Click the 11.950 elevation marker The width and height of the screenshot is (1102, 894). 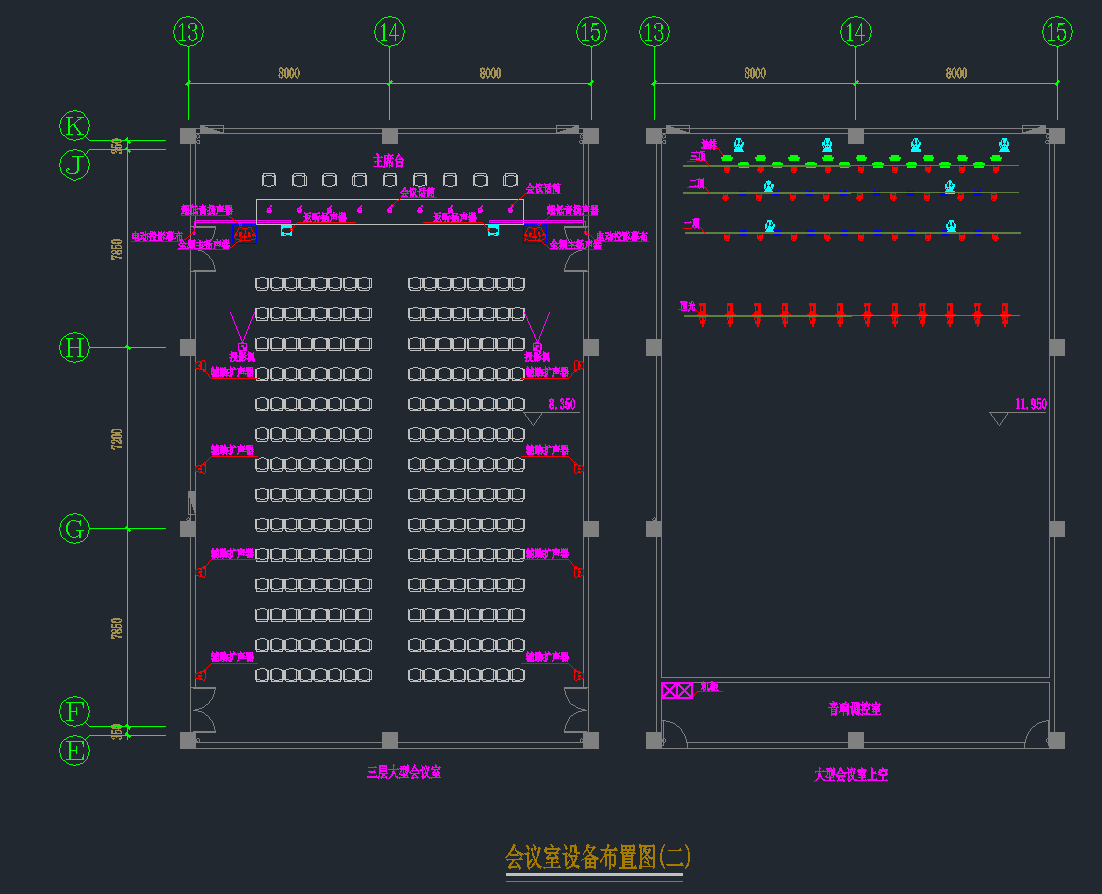pyautogui.click(x=1029, y=404)
